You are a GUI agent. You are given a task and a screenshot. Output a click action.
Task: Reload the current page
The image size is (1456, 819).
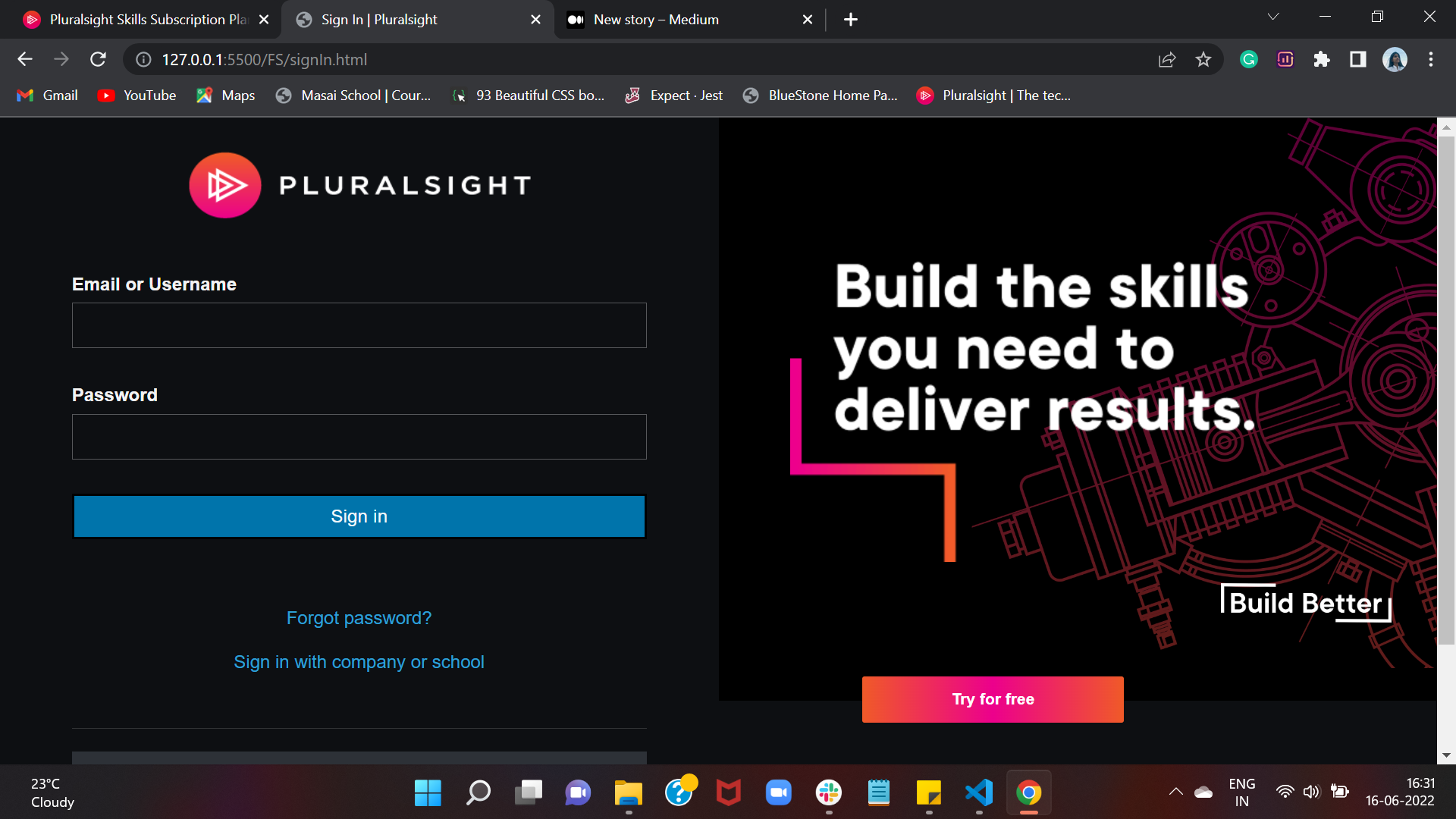click(98, 59)
